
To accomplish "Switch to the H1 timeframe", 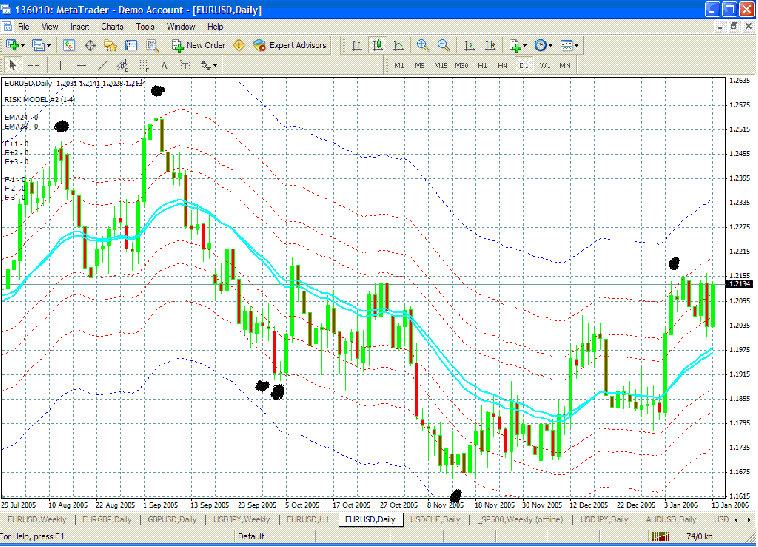I will [x=484, y=65].
